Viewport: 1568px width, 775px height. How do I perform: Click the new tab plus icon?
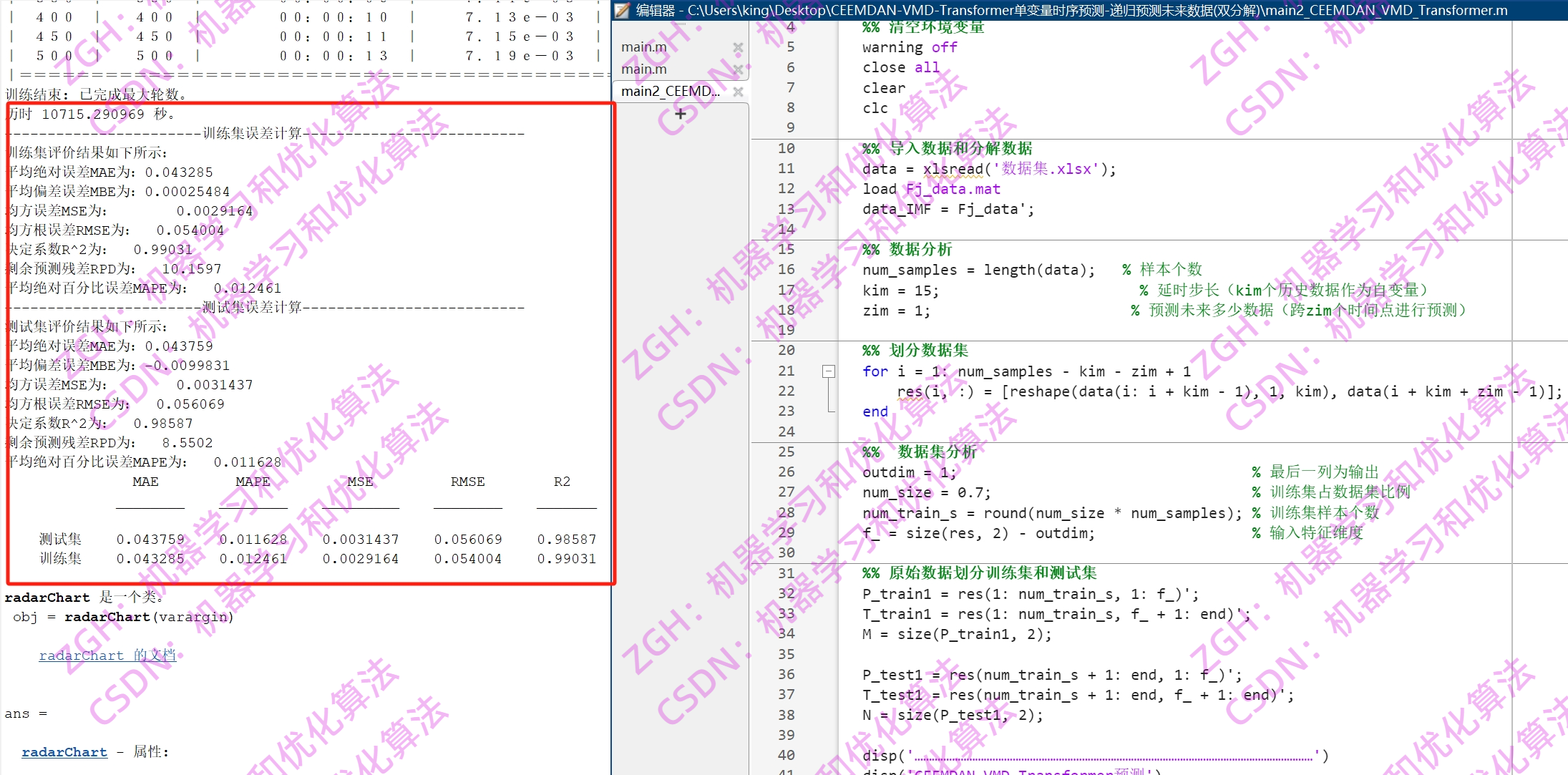pos(680,114)
